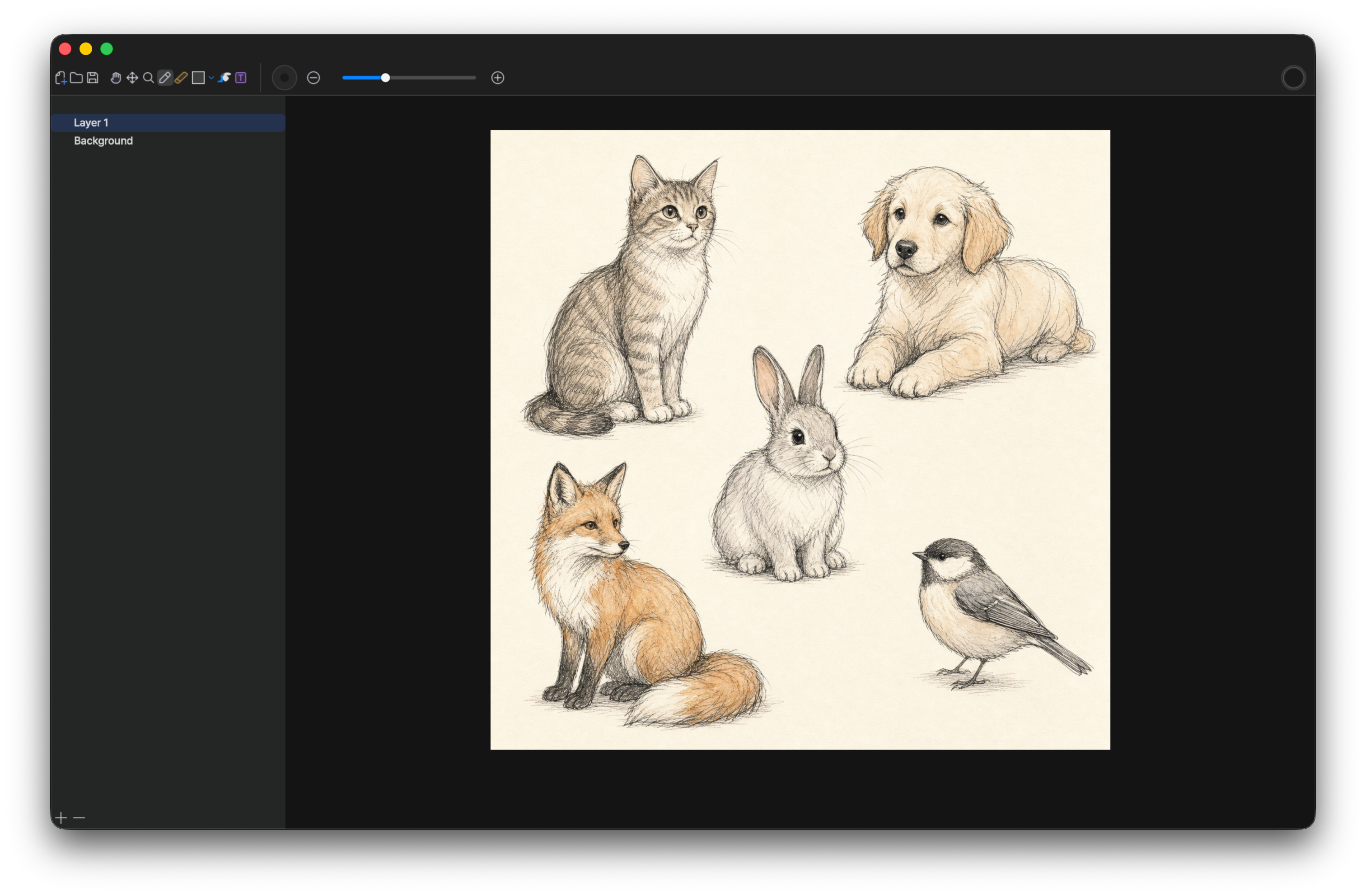The height and width of the screenshot is (896, 1366).
Task: Select the purple Text tool
Action: [241, 78]
